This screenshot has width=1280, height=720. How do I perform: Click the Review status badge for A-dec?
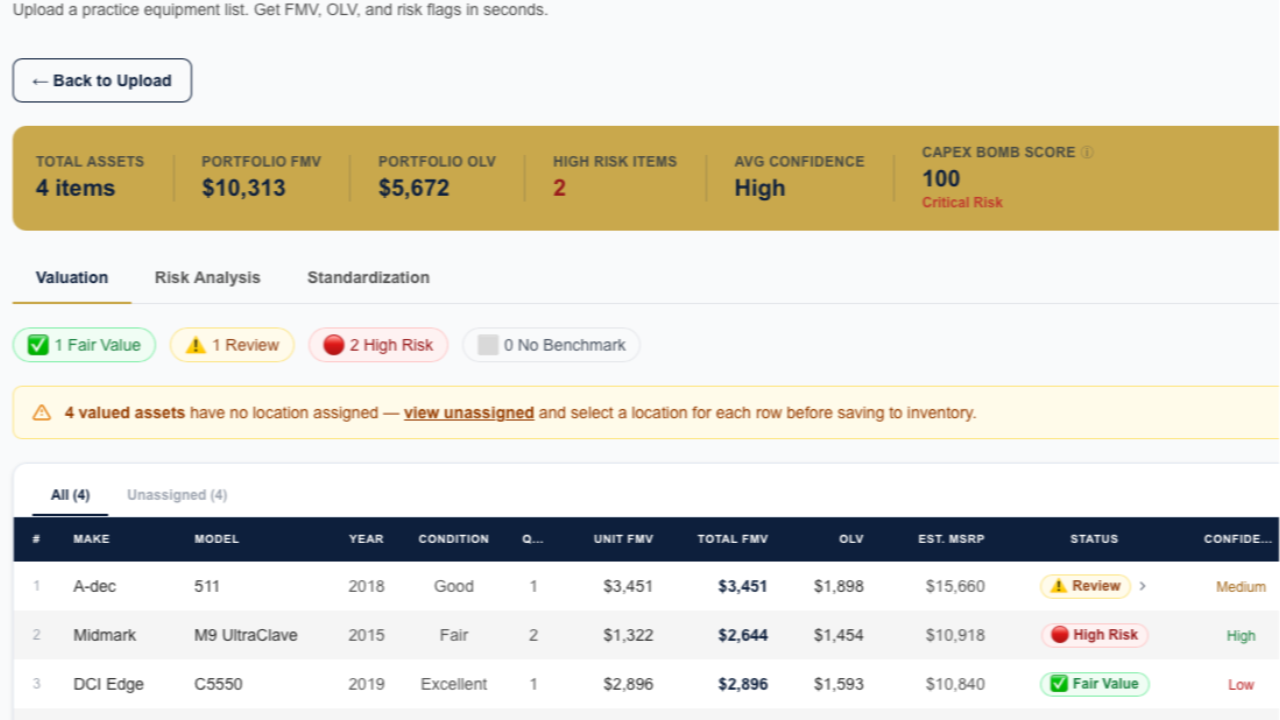point(1086,586)
